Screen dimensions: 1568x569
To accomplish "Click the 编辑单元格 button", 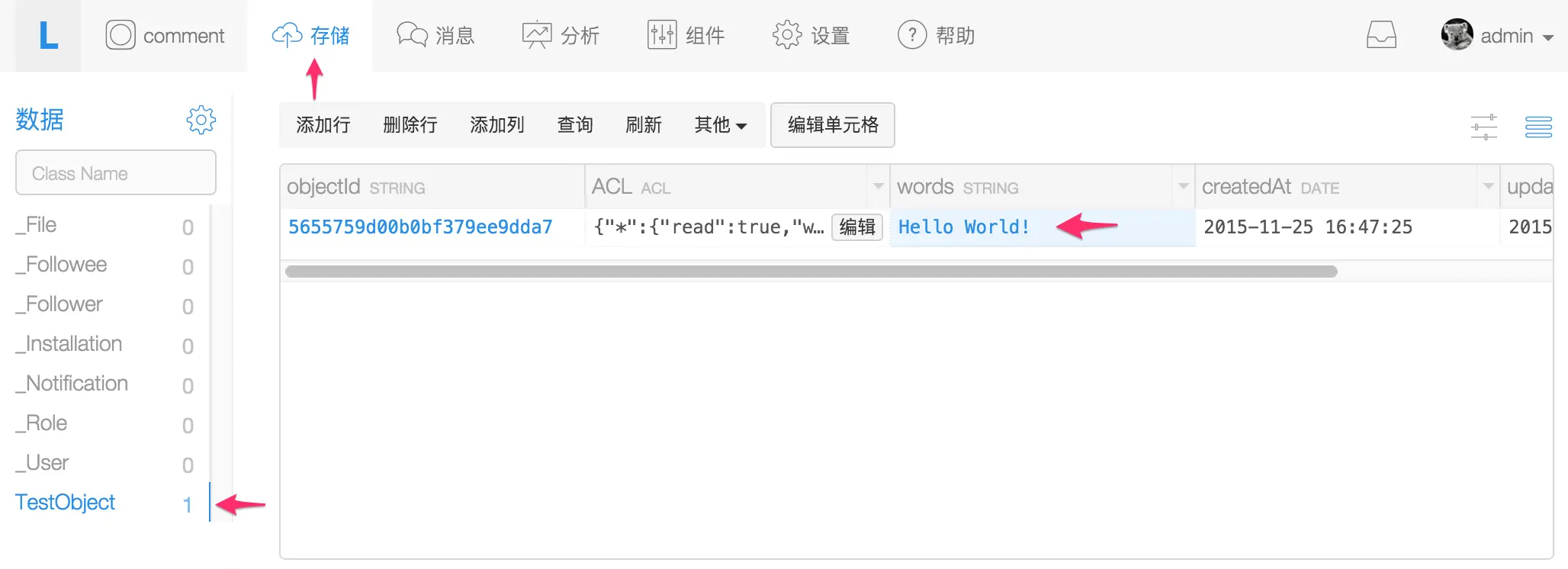I will (x=833, y=125).
